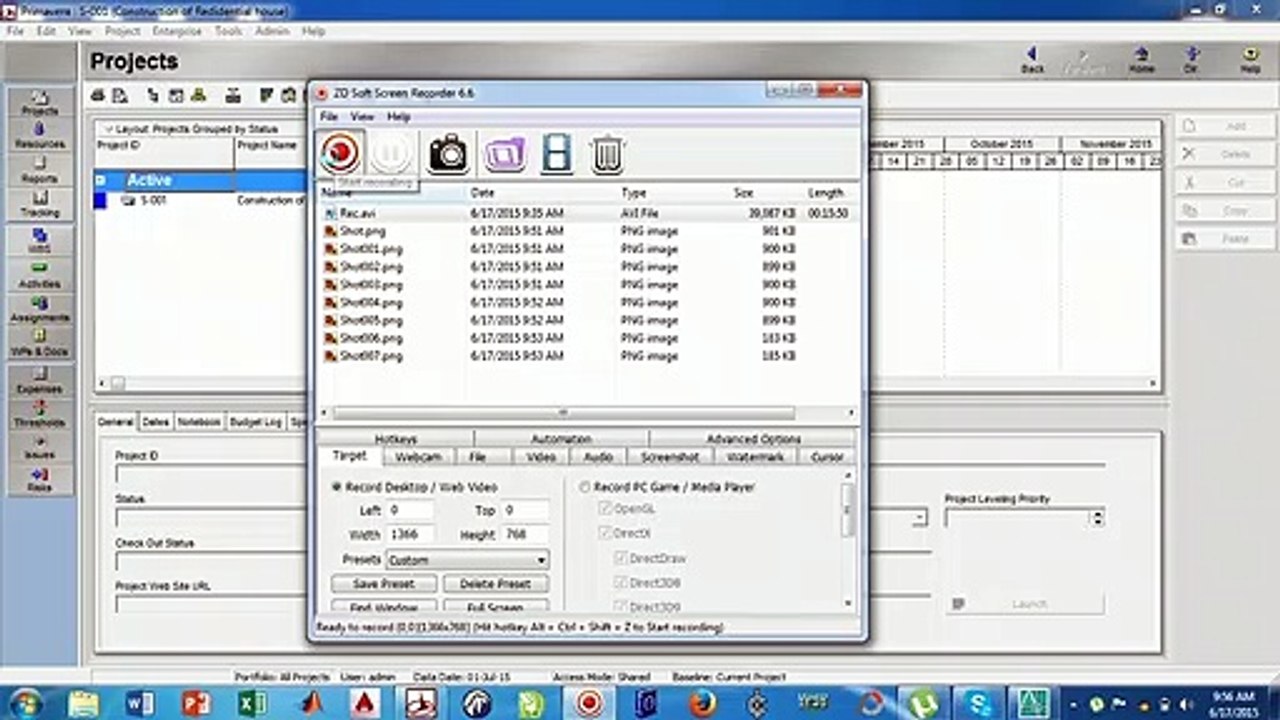Image resolution: width=1280 pixels, height=720 pixels.
Task: Toggle the Direct3D8 checkbox
Action: tap(620, 582)
